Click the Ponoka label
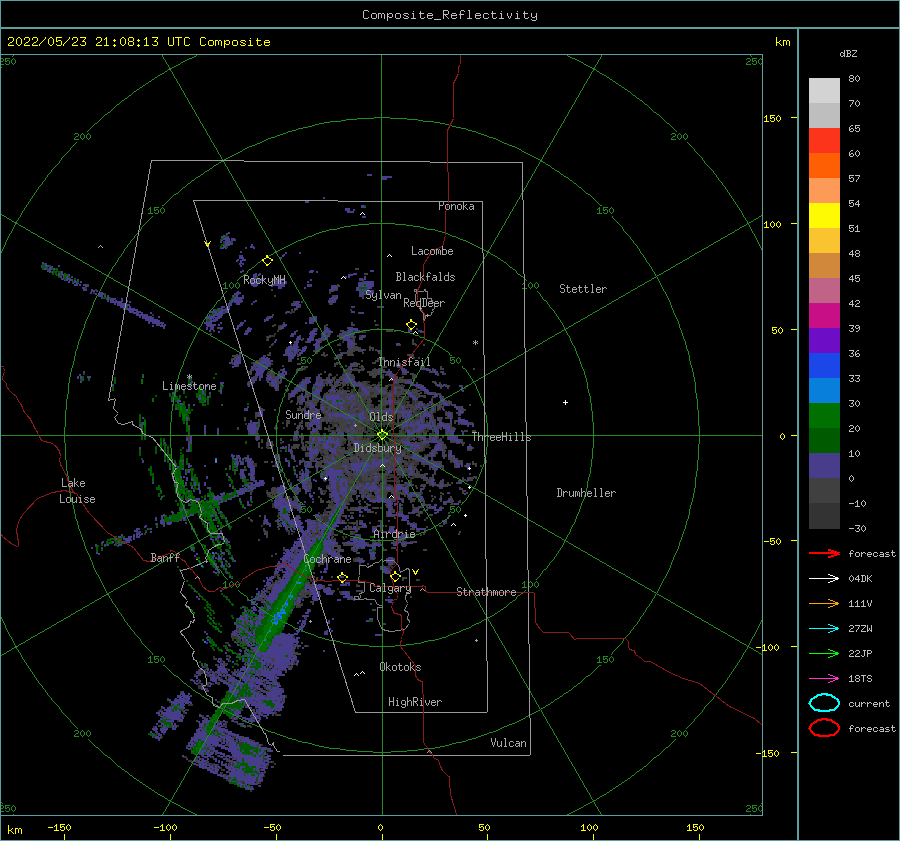900x841 pixels. click(456, 206)
